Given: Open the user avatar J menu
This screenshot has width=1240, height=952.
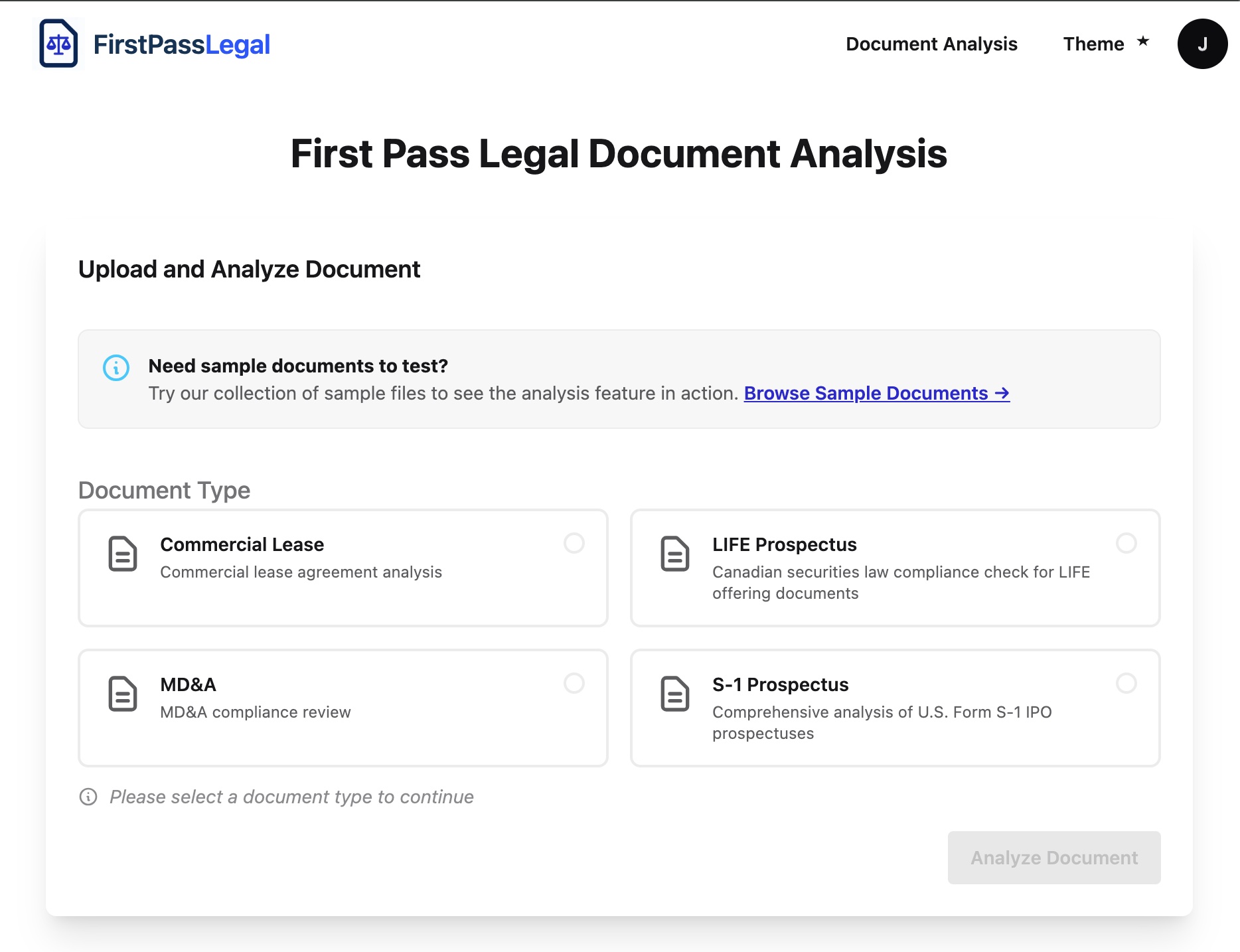Looking at the screenshot, I should click(1201, 44).
